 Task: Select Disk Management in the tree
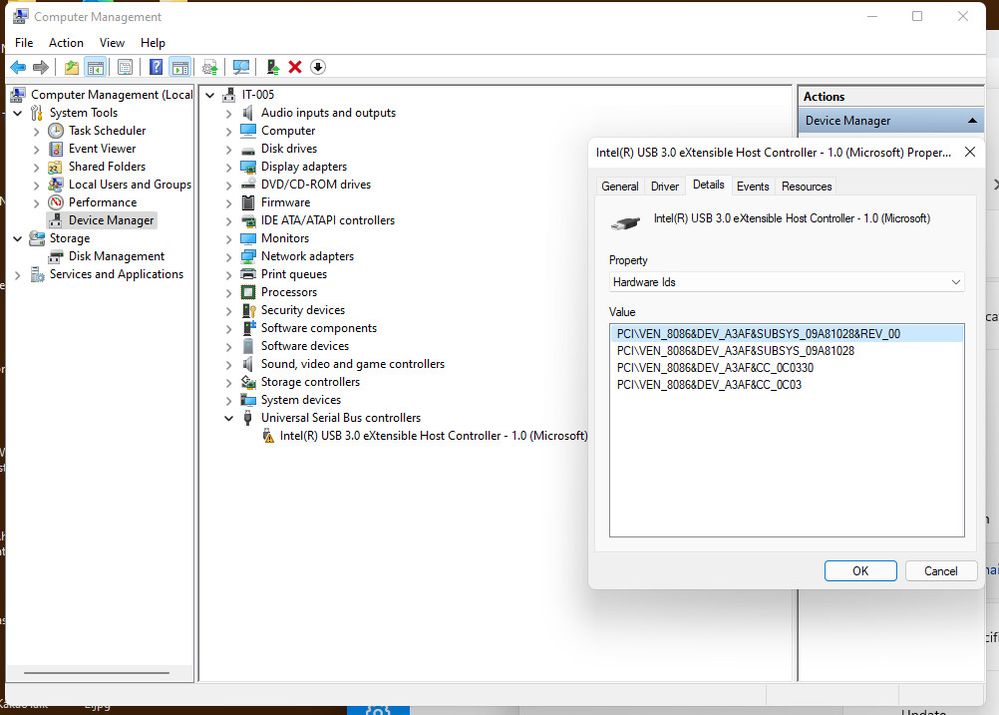click(116, 256)
